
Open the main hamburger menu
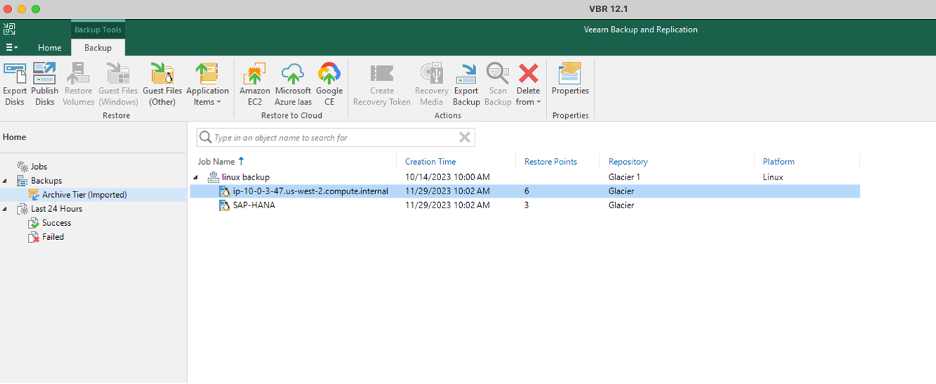point(11,48)
